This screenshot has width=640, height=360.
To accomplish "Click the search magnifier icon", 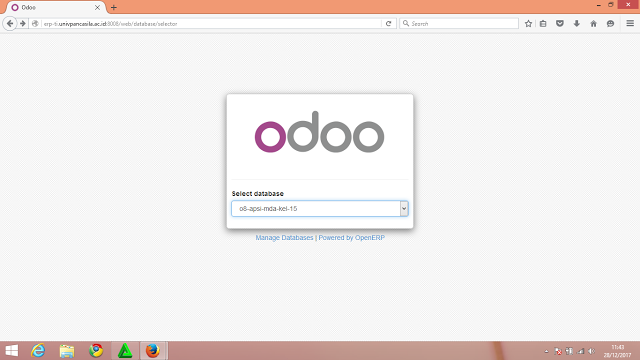I will 406,24.
